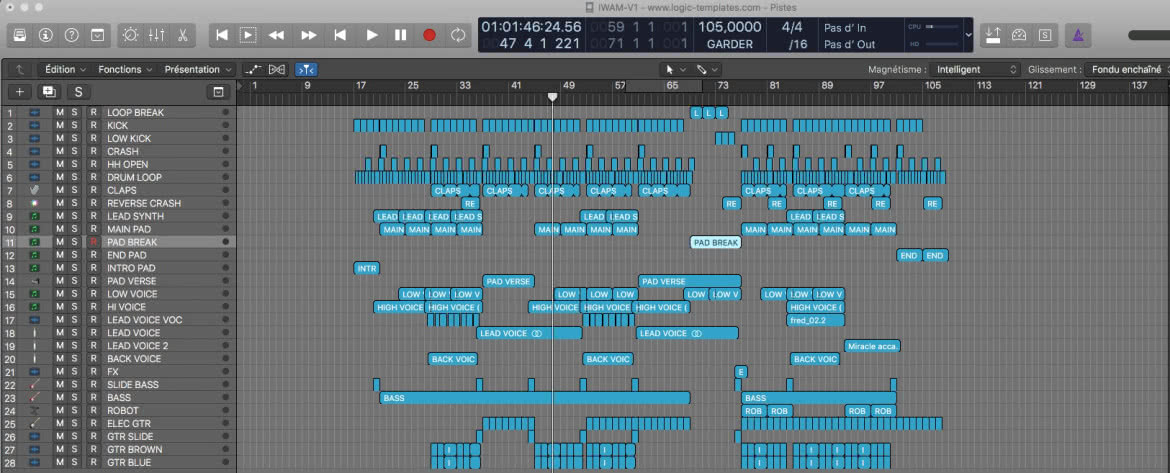Open track header options dropdown icon
1170x473 pixels.
[x=218, y=92]
